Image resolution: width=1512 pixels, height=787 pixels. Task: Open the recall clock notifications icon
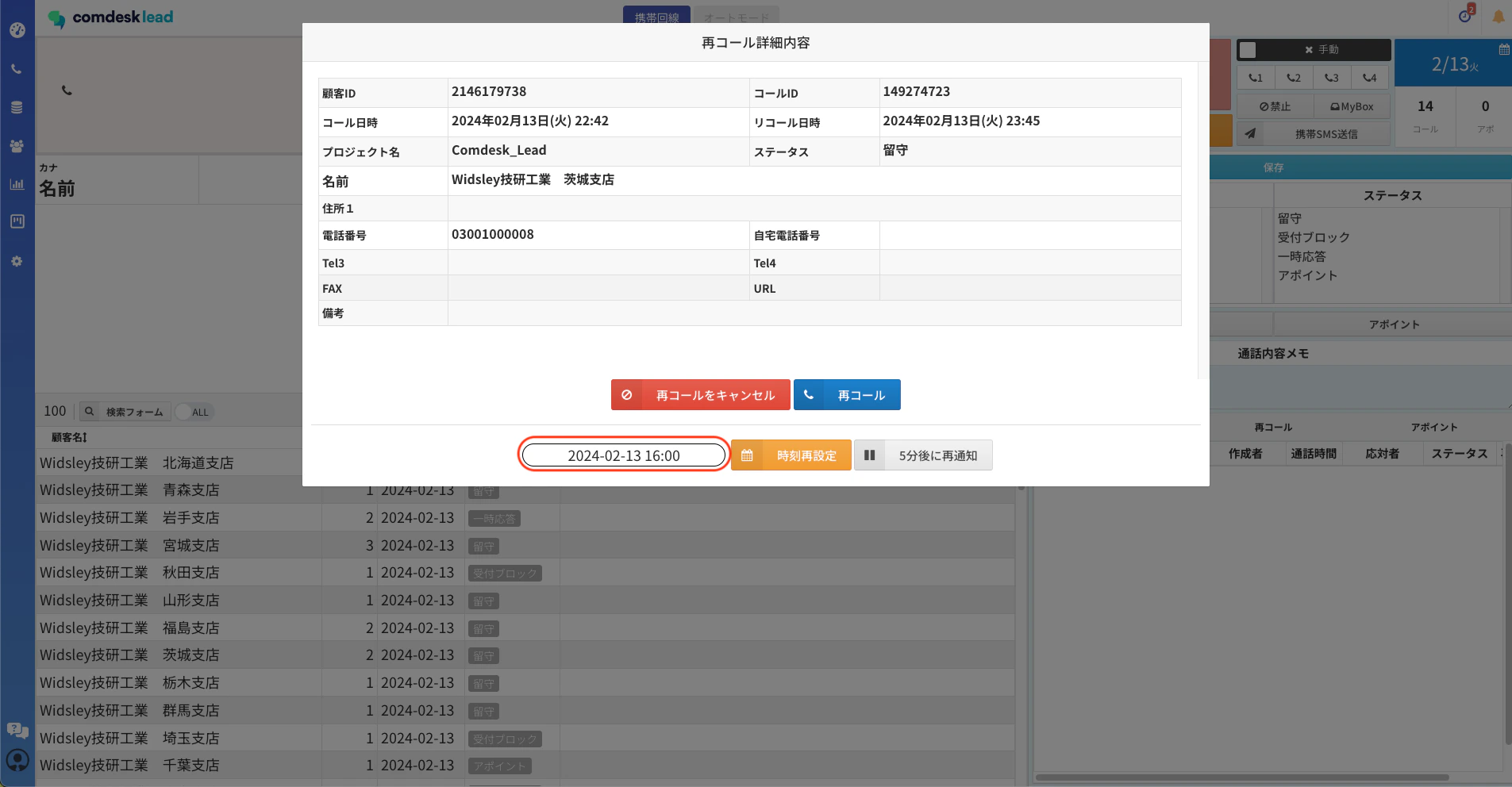tap(1466, 15)
